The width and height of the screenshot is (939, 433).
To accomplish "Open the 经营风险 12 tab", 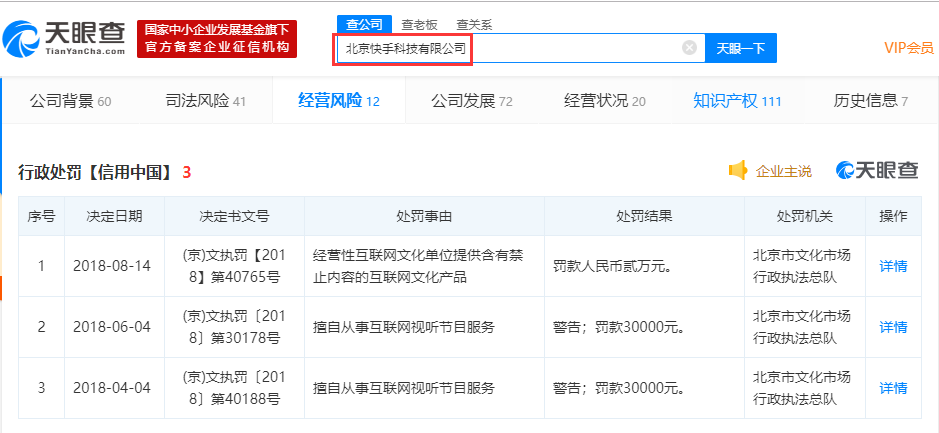I will tap(339, 101).
